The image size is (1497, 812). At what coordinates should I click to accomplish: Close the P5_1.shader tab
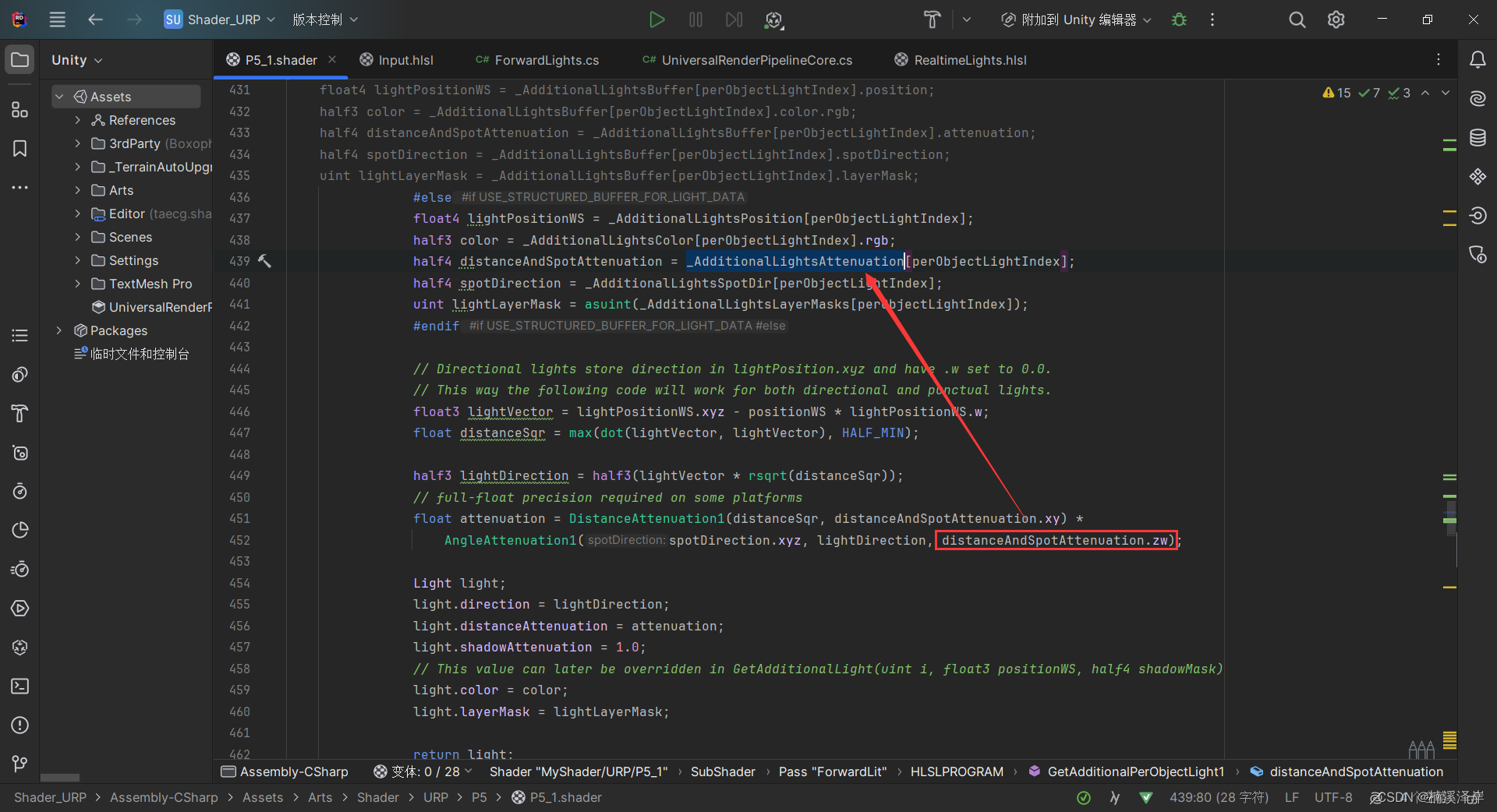coord(332,59)
